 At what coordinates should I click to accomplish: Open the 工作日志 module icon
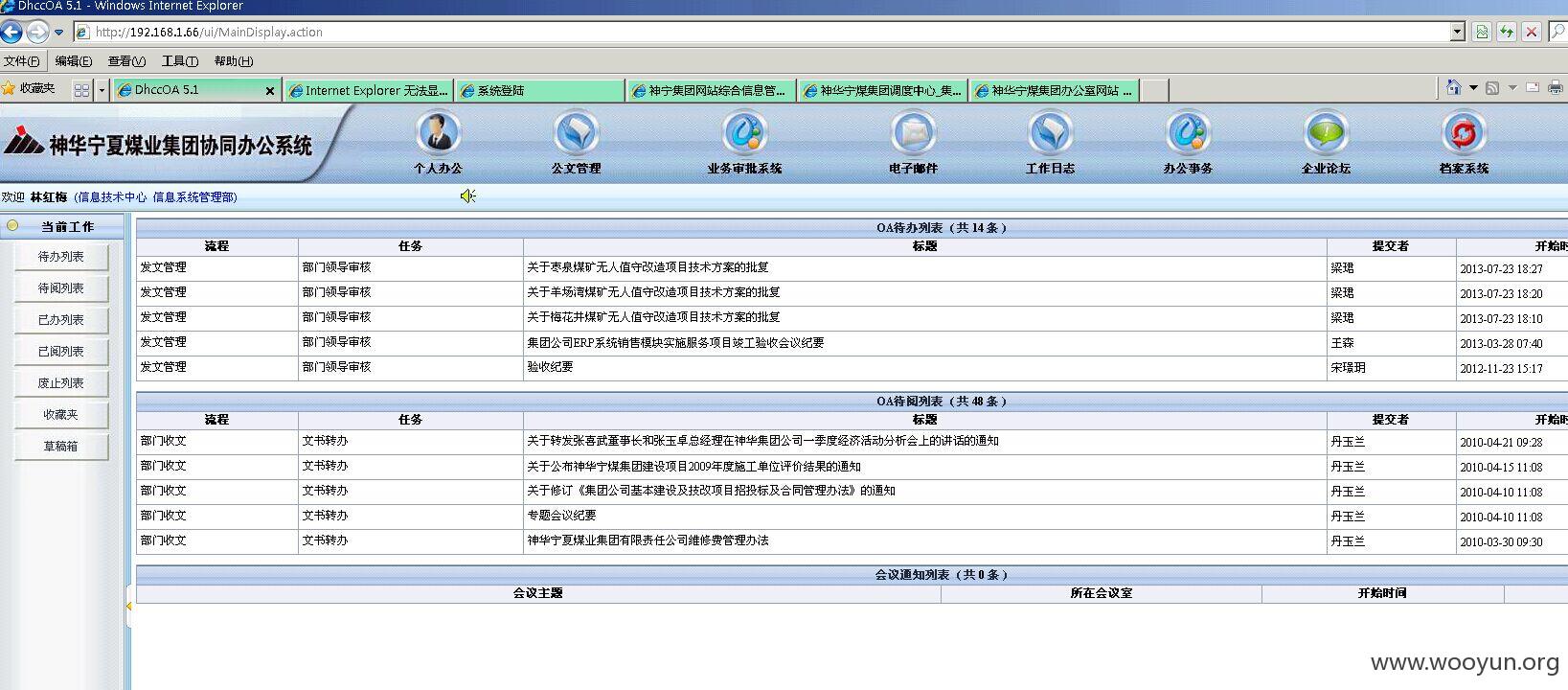tap(1051, 132)
